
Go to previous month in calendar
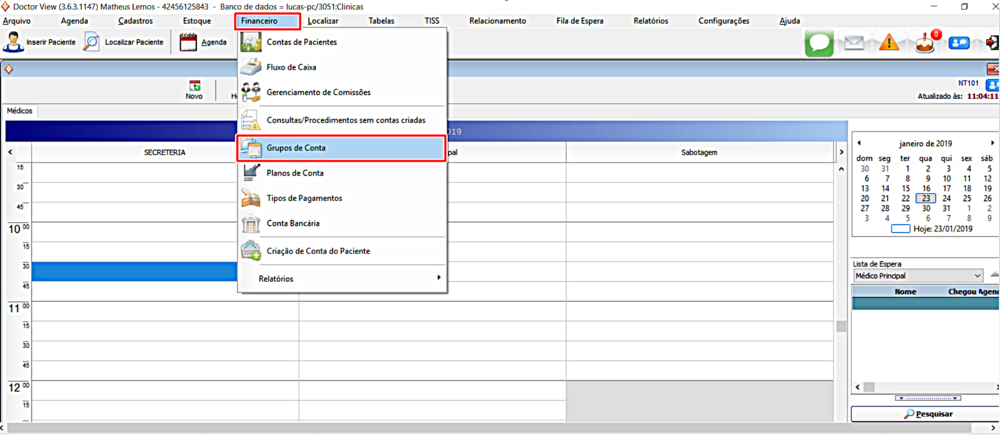tap(859, 144)
